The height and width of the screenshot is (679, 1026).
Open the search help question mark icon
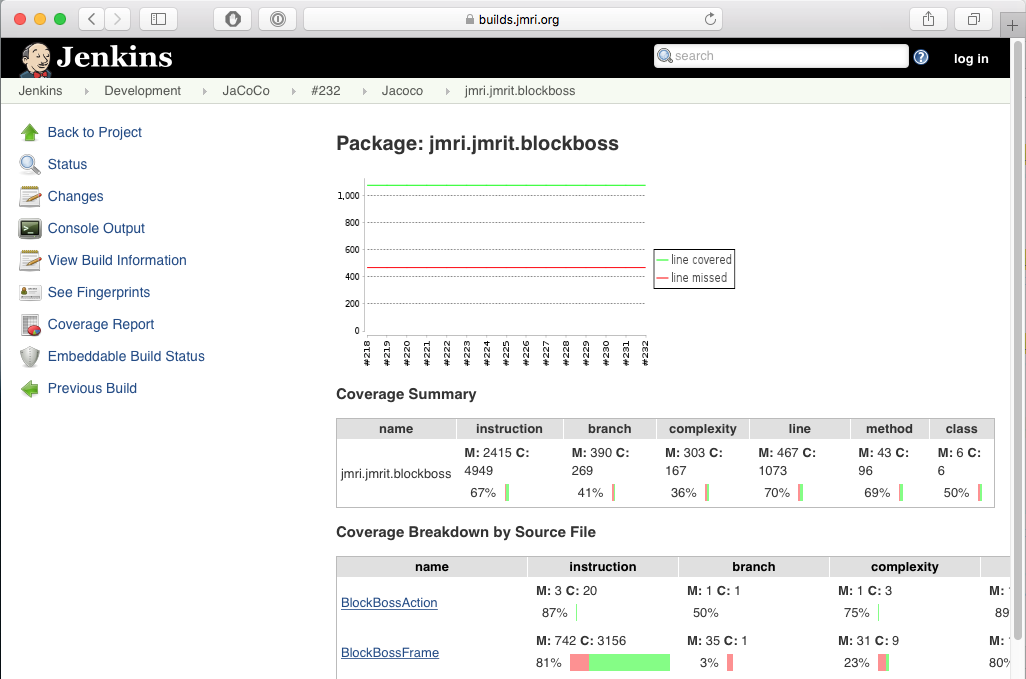coord(920,56)
